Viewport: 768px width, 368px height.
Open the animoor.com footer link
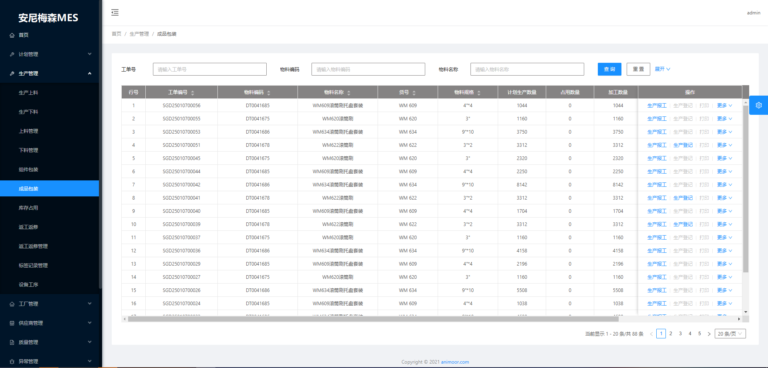(x=455, y=362)
